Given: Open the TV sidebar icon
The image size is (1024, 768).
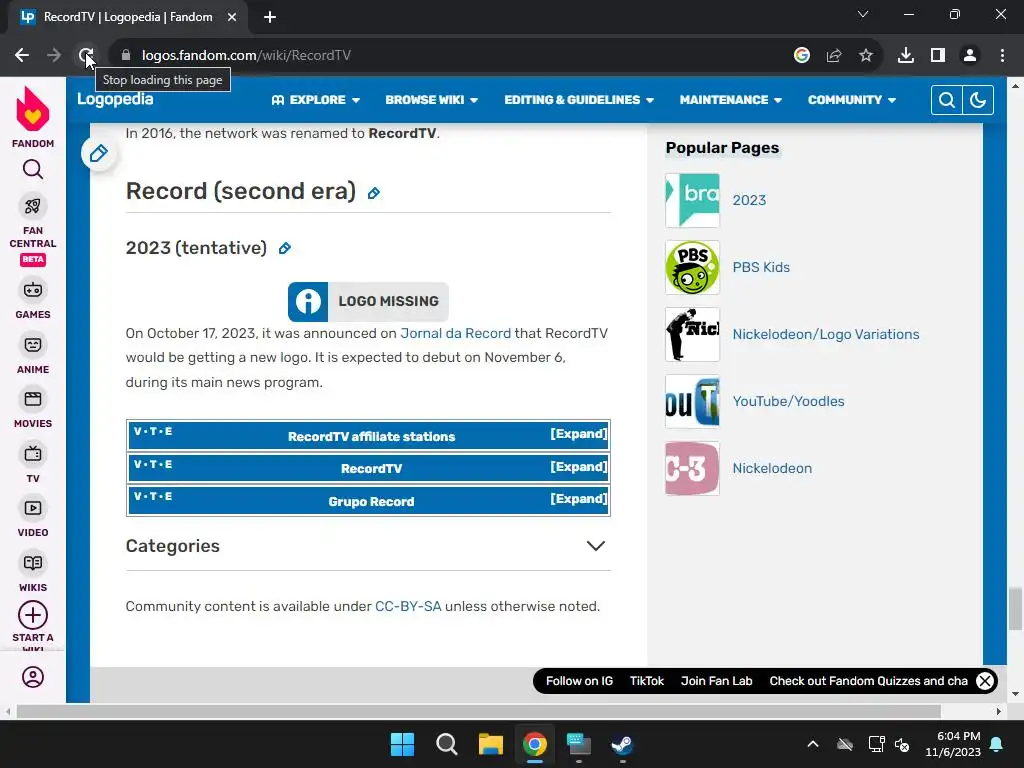Looking at the screenshot, I should (x=33, y=454).
